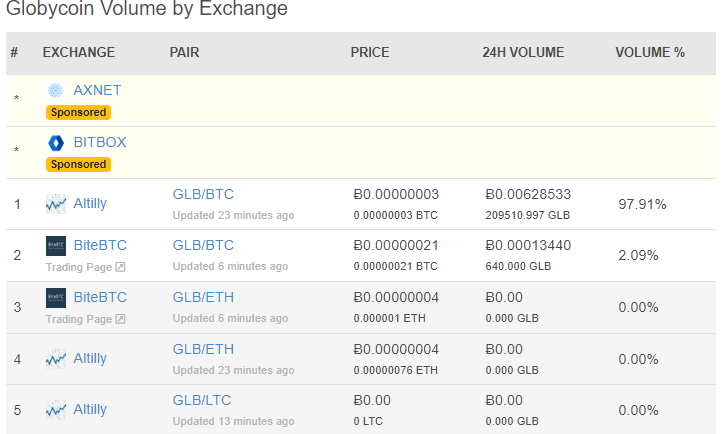Sort by the VOLUME % column header

tap(650, 53)
